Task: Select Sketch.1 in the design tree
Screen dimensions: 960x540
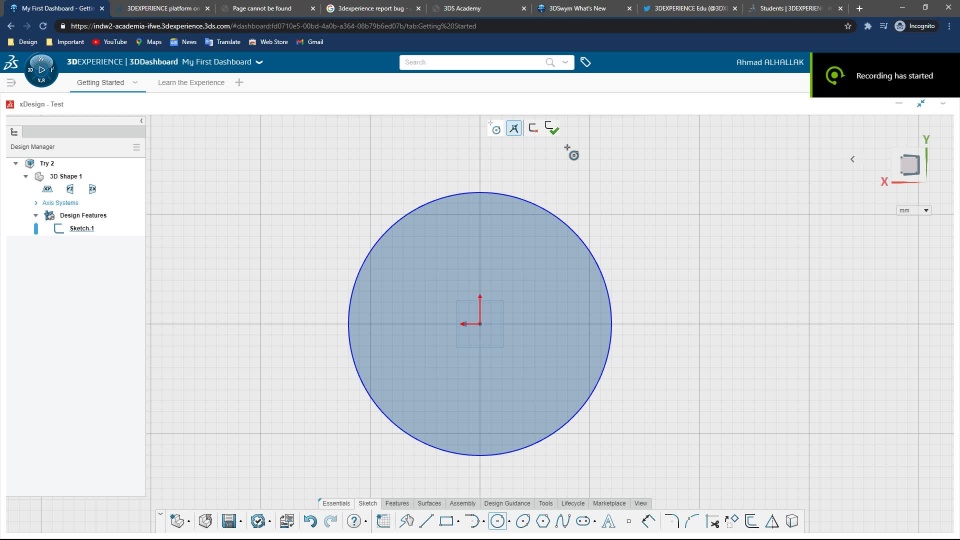Action: point(81,228)
